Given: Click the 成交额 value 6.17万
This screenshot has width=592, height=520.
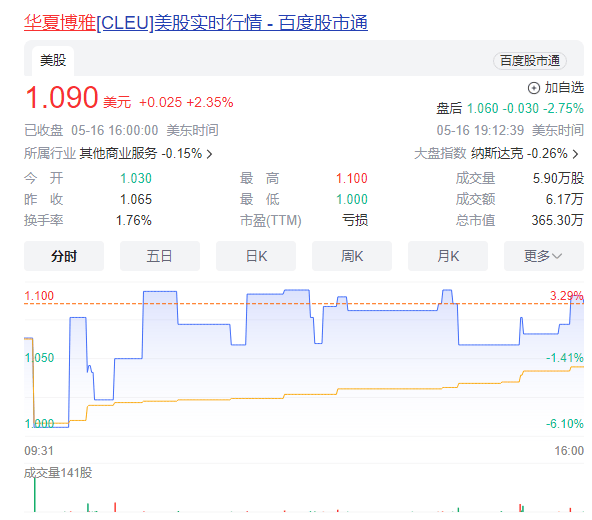Looking at the screenshot, I should [565, 199].
